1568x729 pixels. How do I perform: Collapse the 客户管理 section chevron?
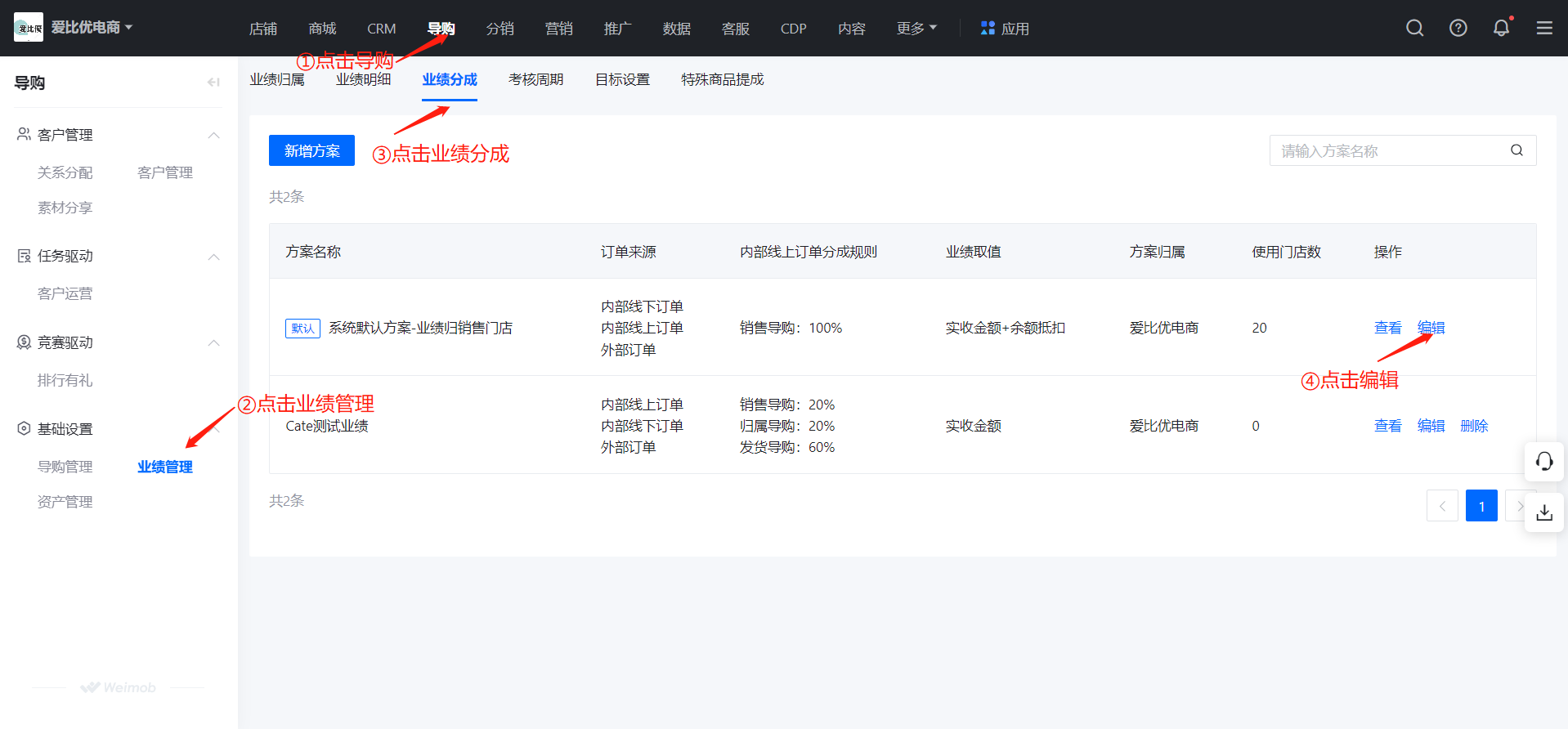(213, 135)
